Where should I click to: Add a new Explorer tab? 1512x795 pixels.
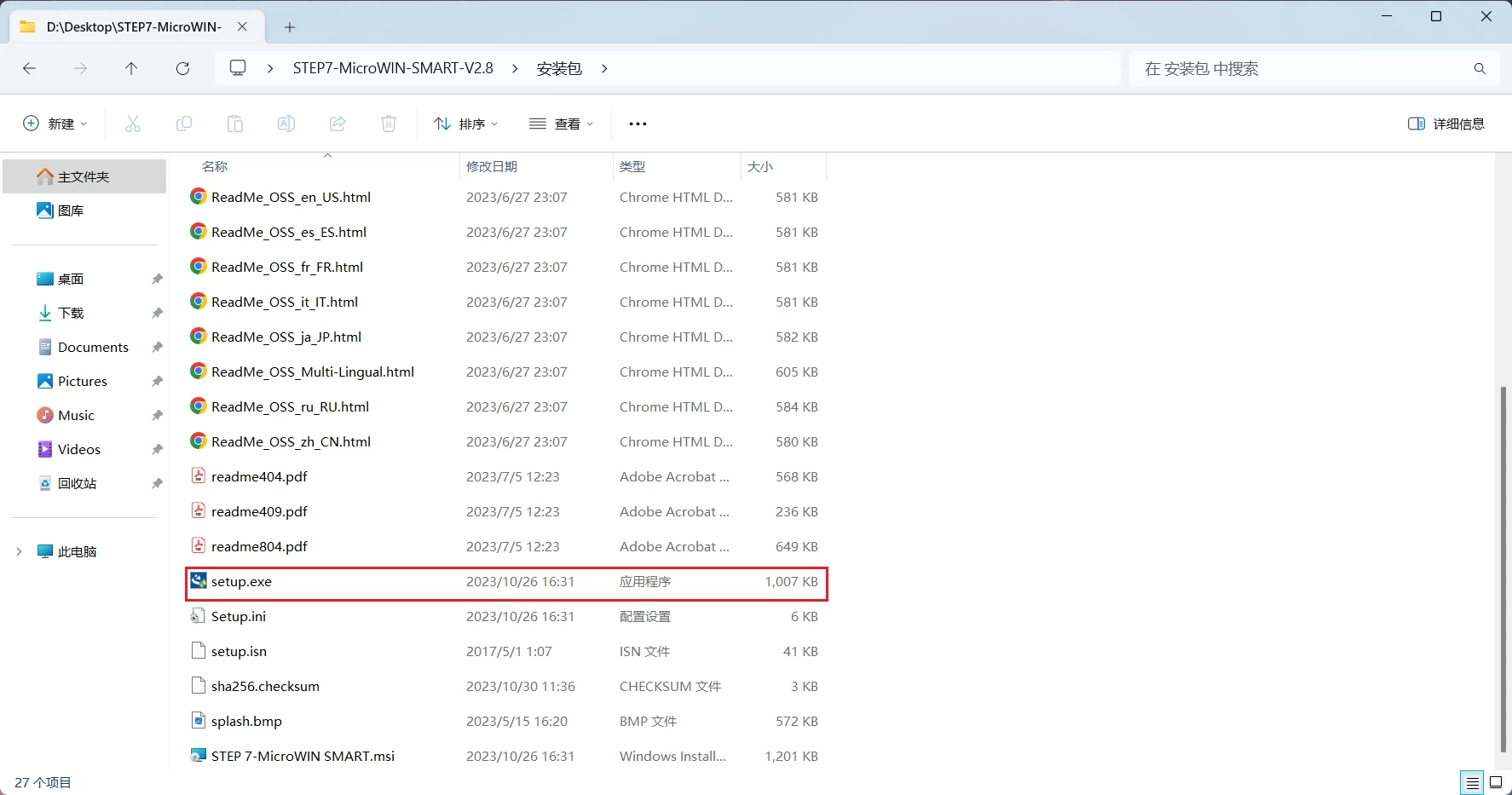tap(290, 27)
